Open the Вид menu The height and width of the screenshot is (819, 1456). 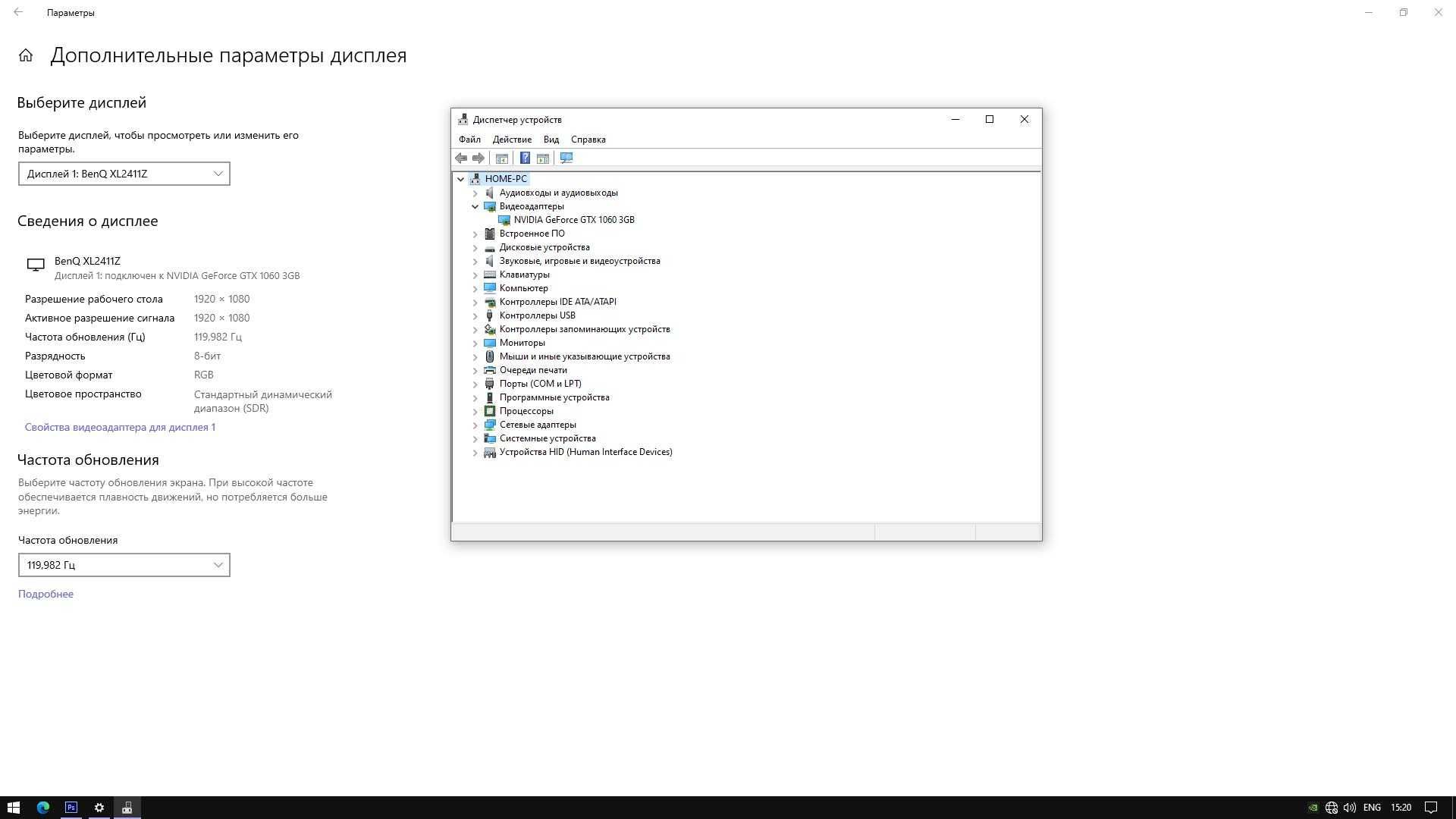pos(551,140)
